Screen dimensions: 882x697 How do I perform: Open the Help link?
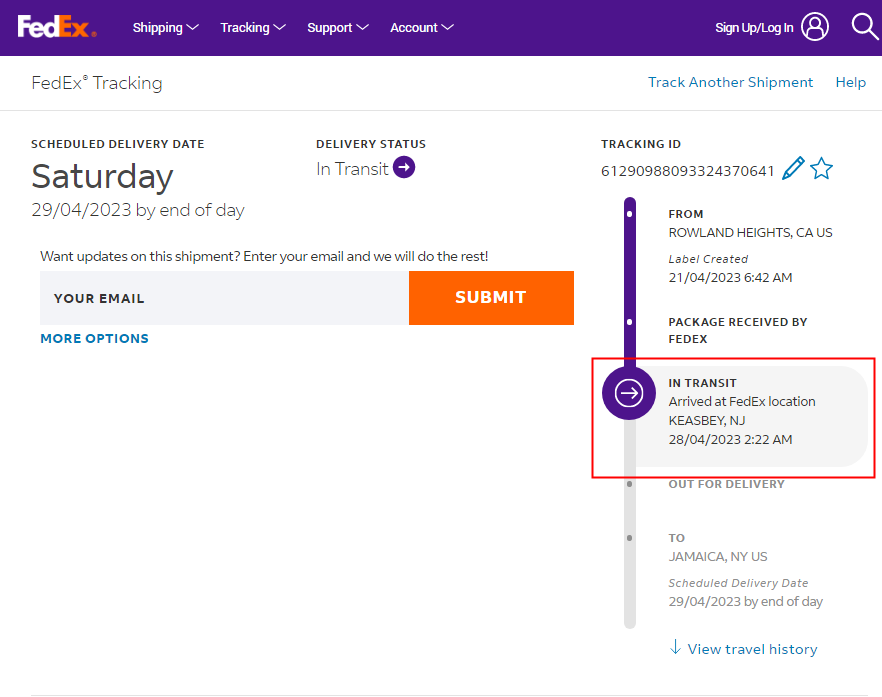tap(850, 82)
